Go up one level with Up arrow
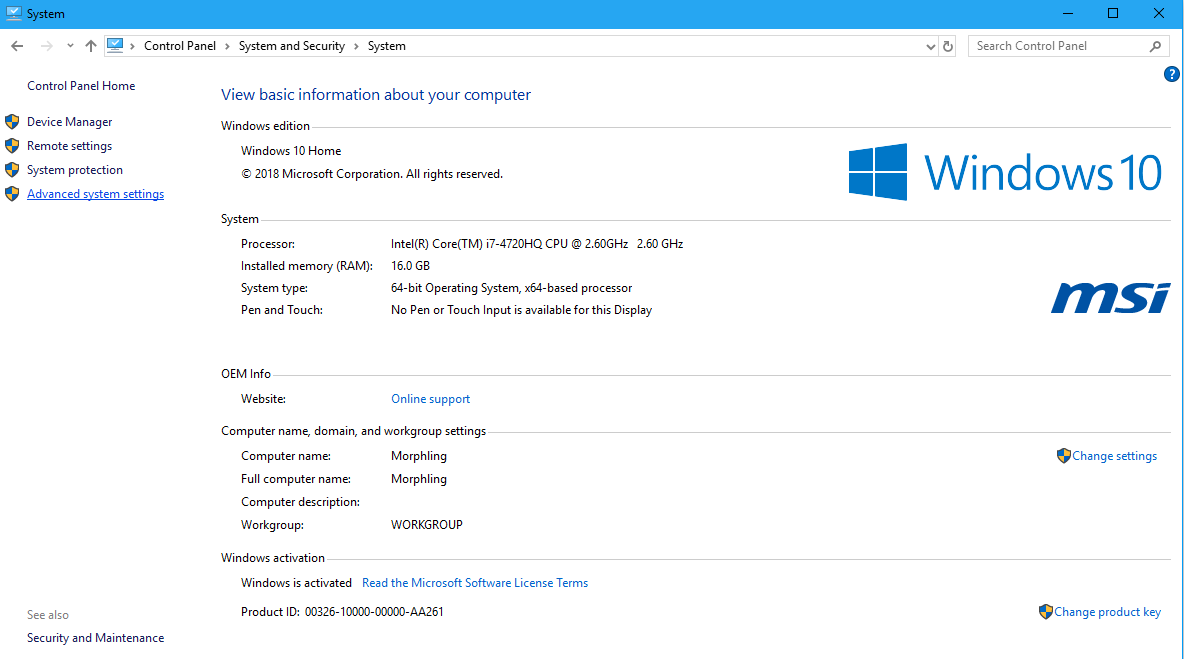Image resolution: width=1184 pixels, height=659 pixels. coord(91,46)
